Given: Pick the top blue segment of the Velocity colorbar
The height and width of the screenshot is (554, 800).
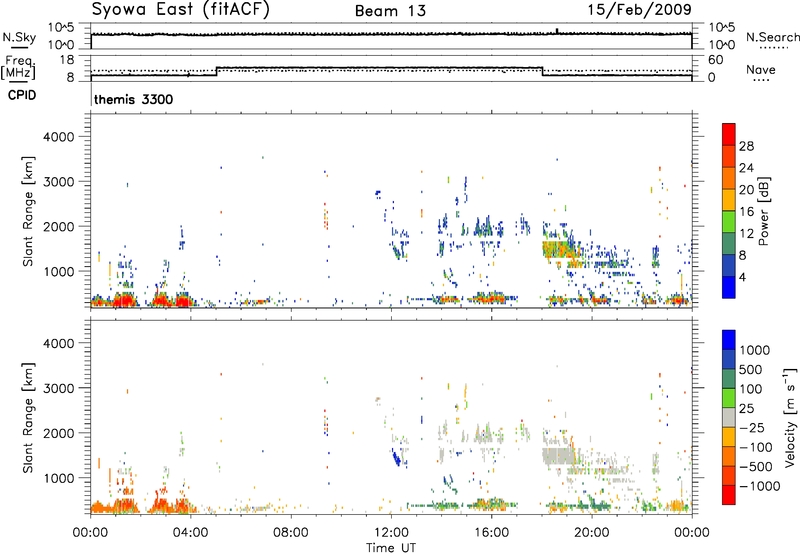Looking at the screenshot, I should point(729,340).
